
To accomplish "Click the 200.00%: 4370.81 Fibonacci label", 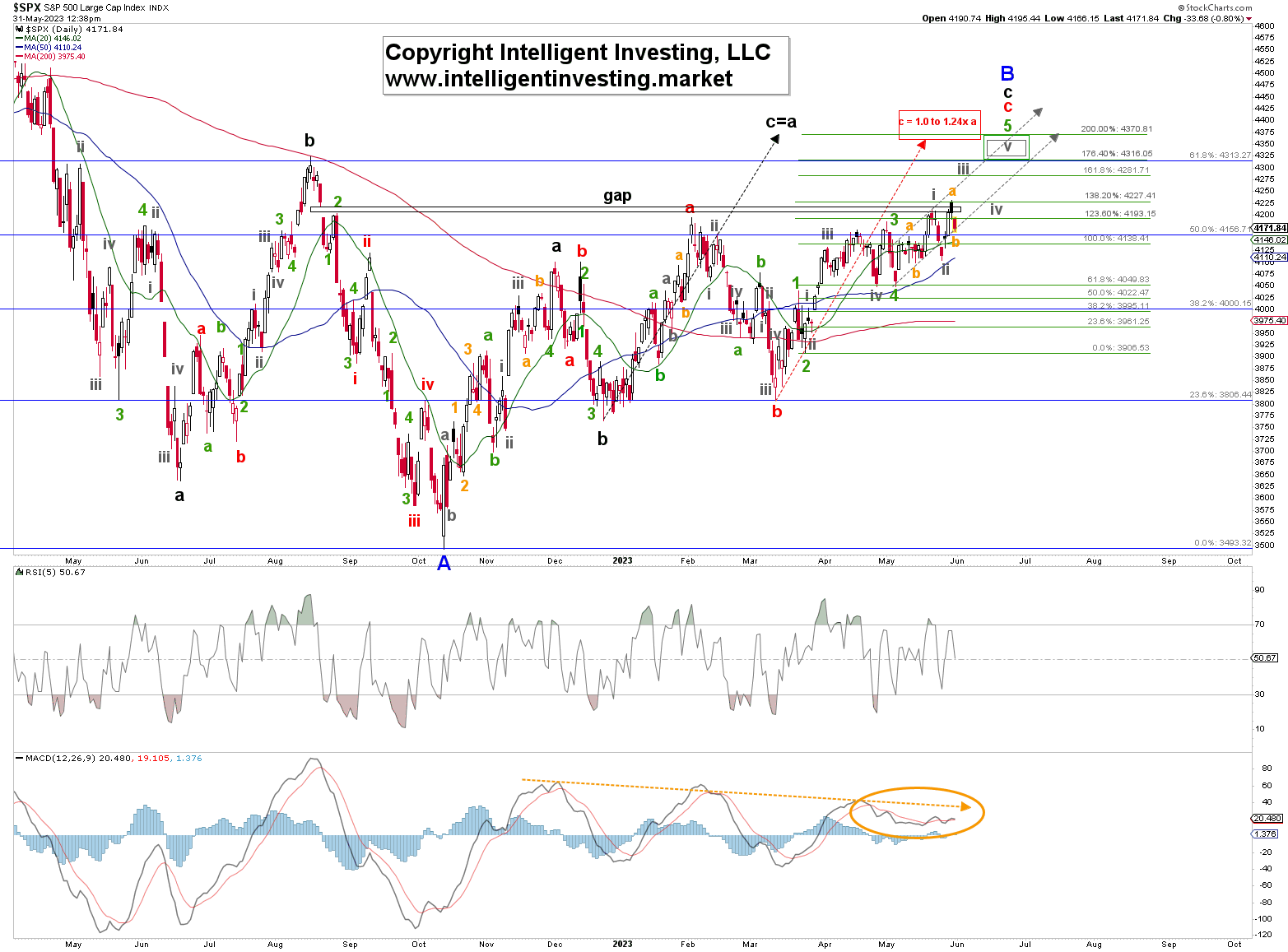I will (1116, 129).
